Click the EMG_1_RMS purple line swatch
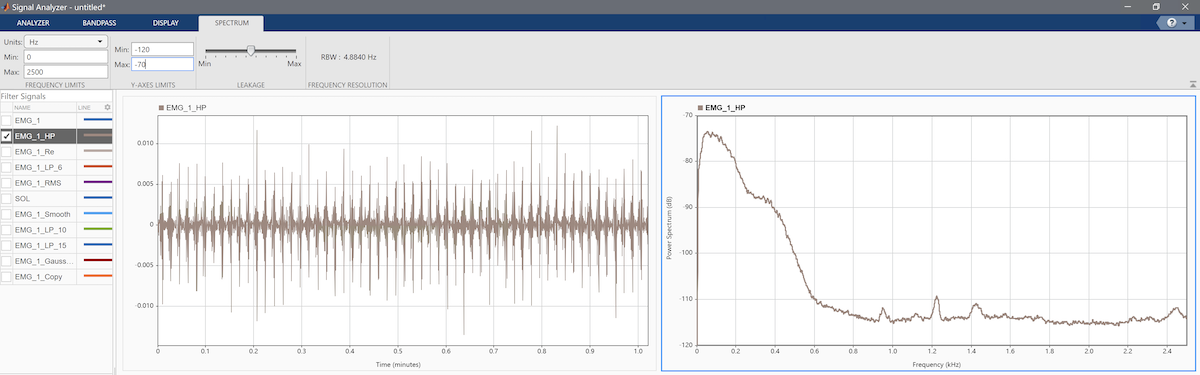Viewport: 1200px width, 375px height. coord(96,182)
